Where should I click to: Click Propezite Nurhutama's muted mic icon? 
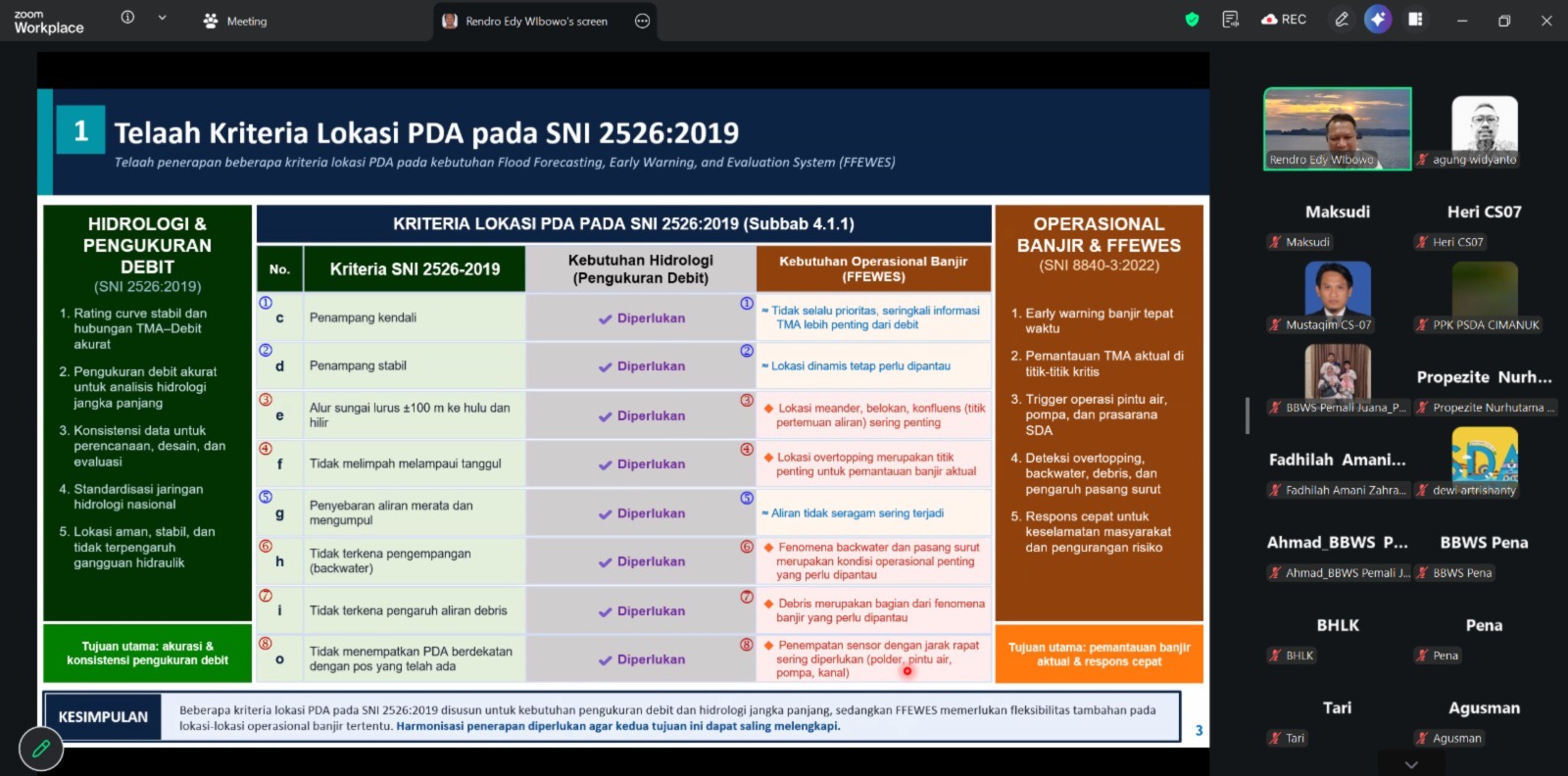(x=1422, y=408)
